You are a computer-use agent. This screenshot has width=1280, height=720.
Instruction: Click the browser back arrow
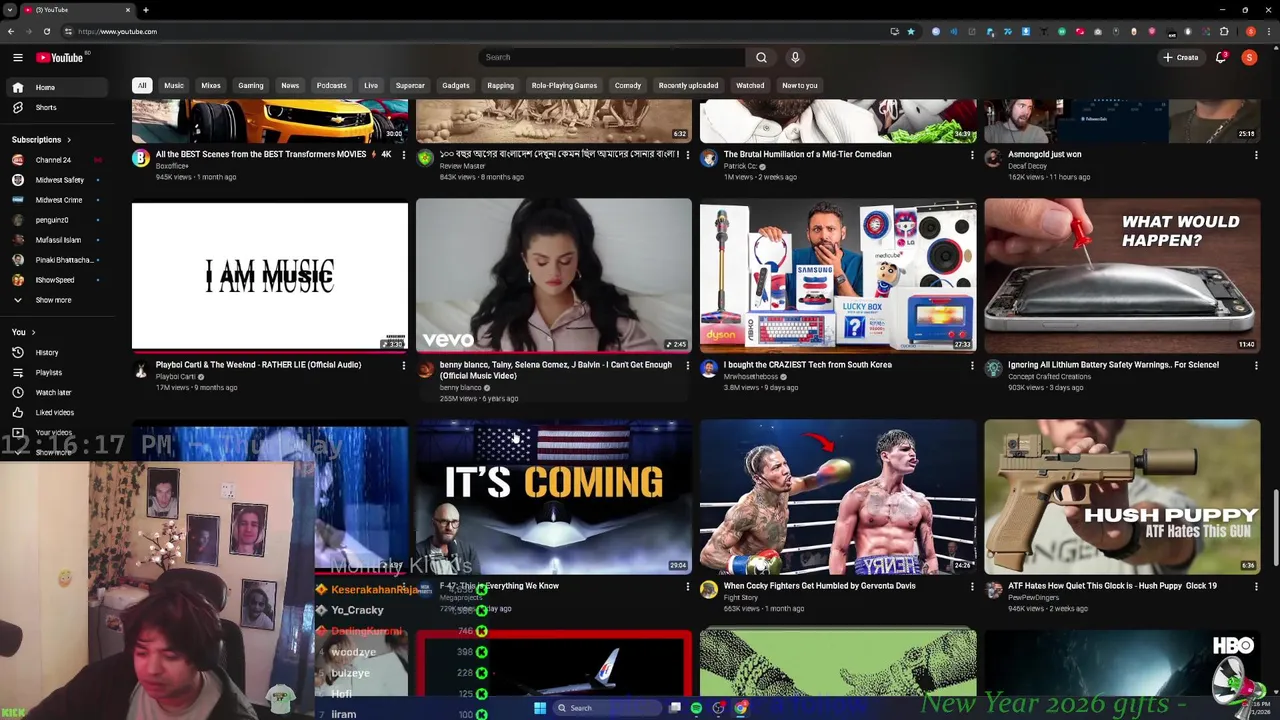click(11, 31)
